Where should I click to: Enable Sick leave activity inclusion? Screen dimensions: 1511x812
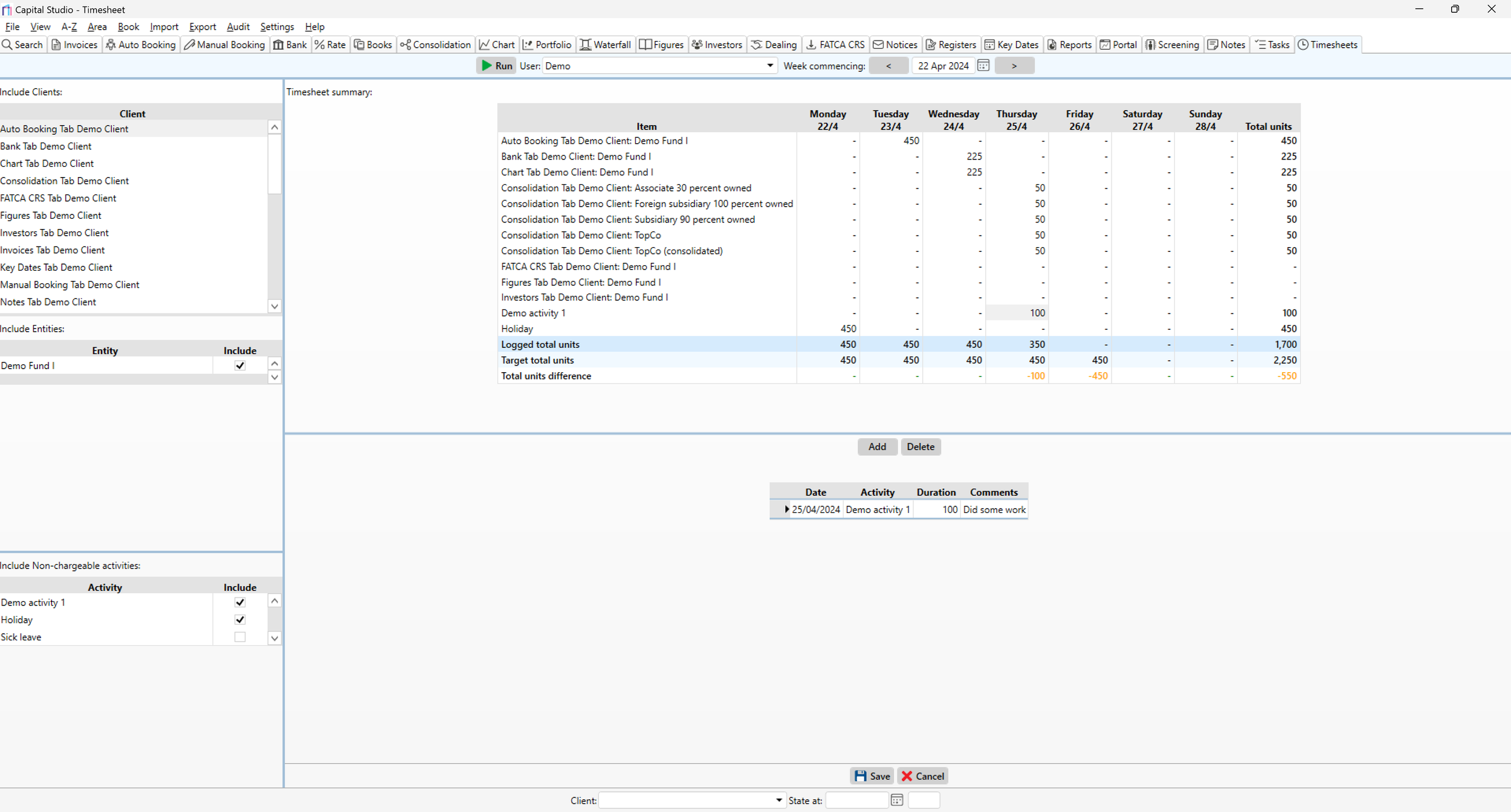pos(240,637)
